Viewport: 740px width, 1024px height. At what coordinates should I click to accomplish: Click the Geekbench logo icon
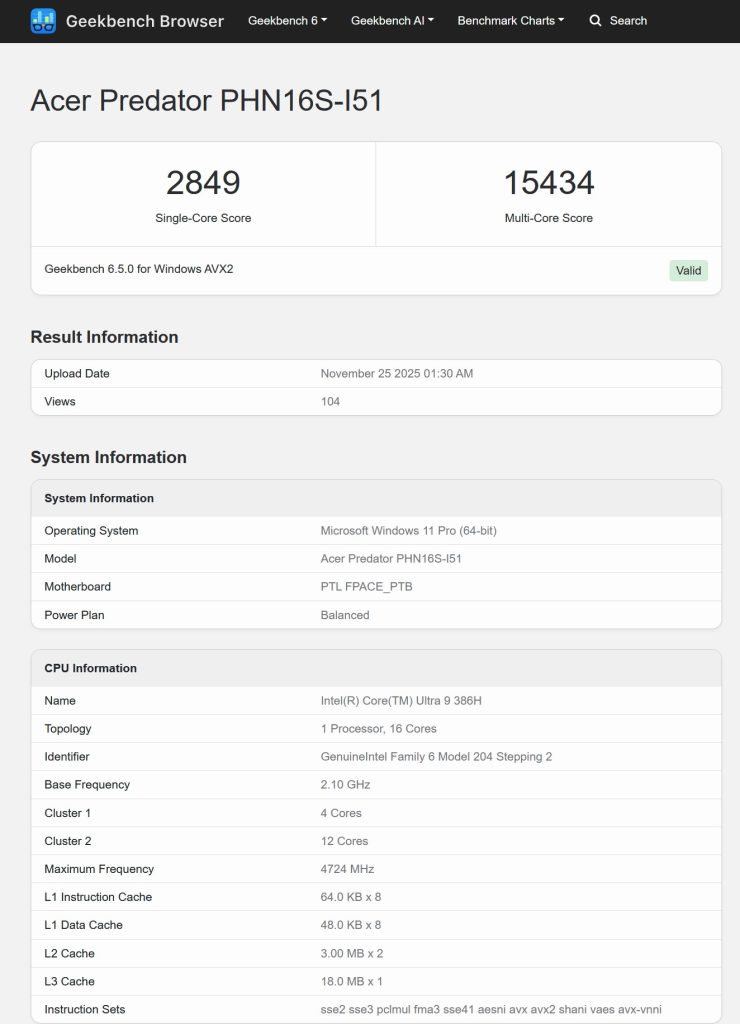43,20
